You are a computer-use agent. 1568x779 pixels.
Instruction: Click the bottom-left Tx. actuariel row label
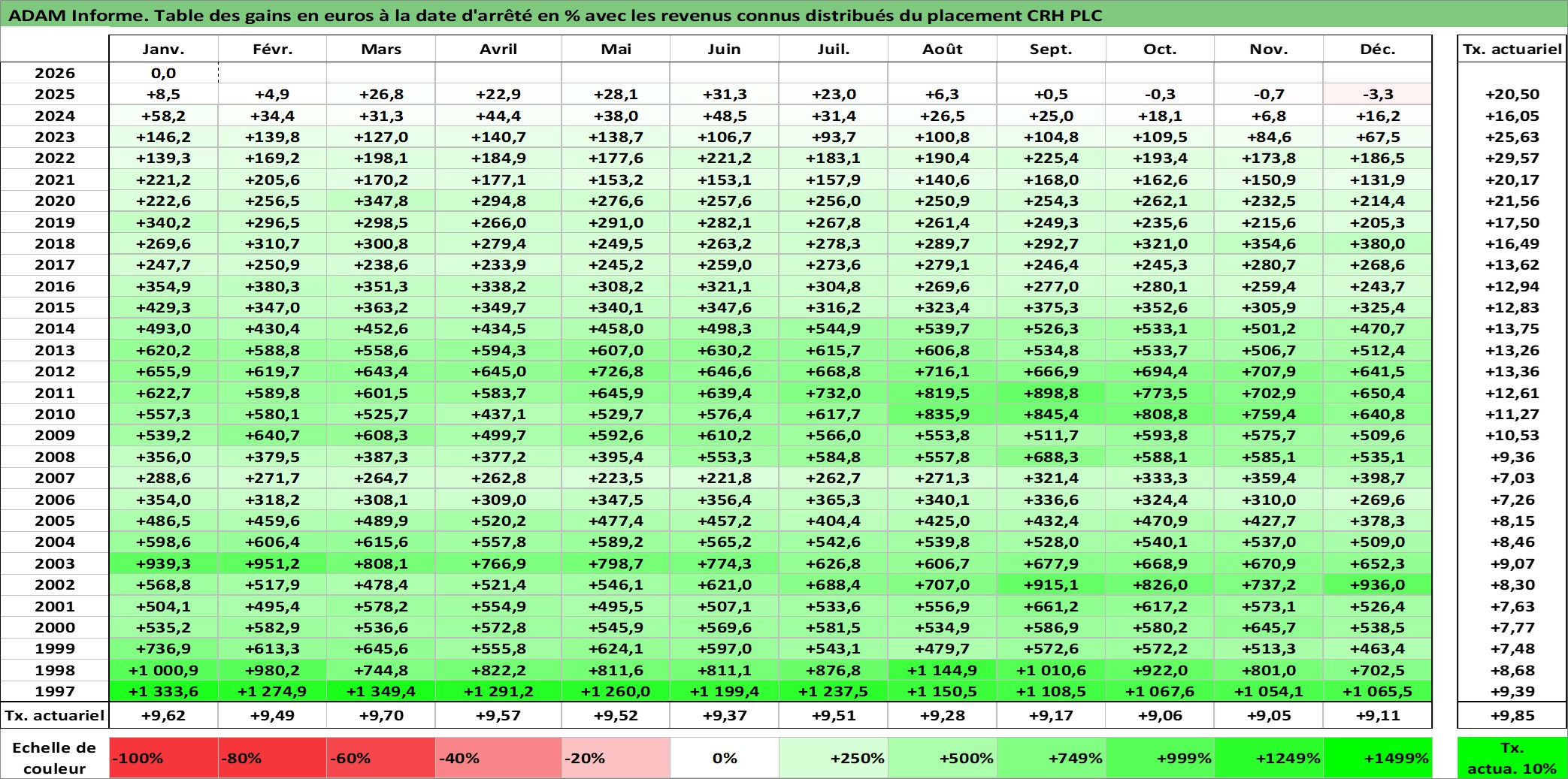coord(55,715)
